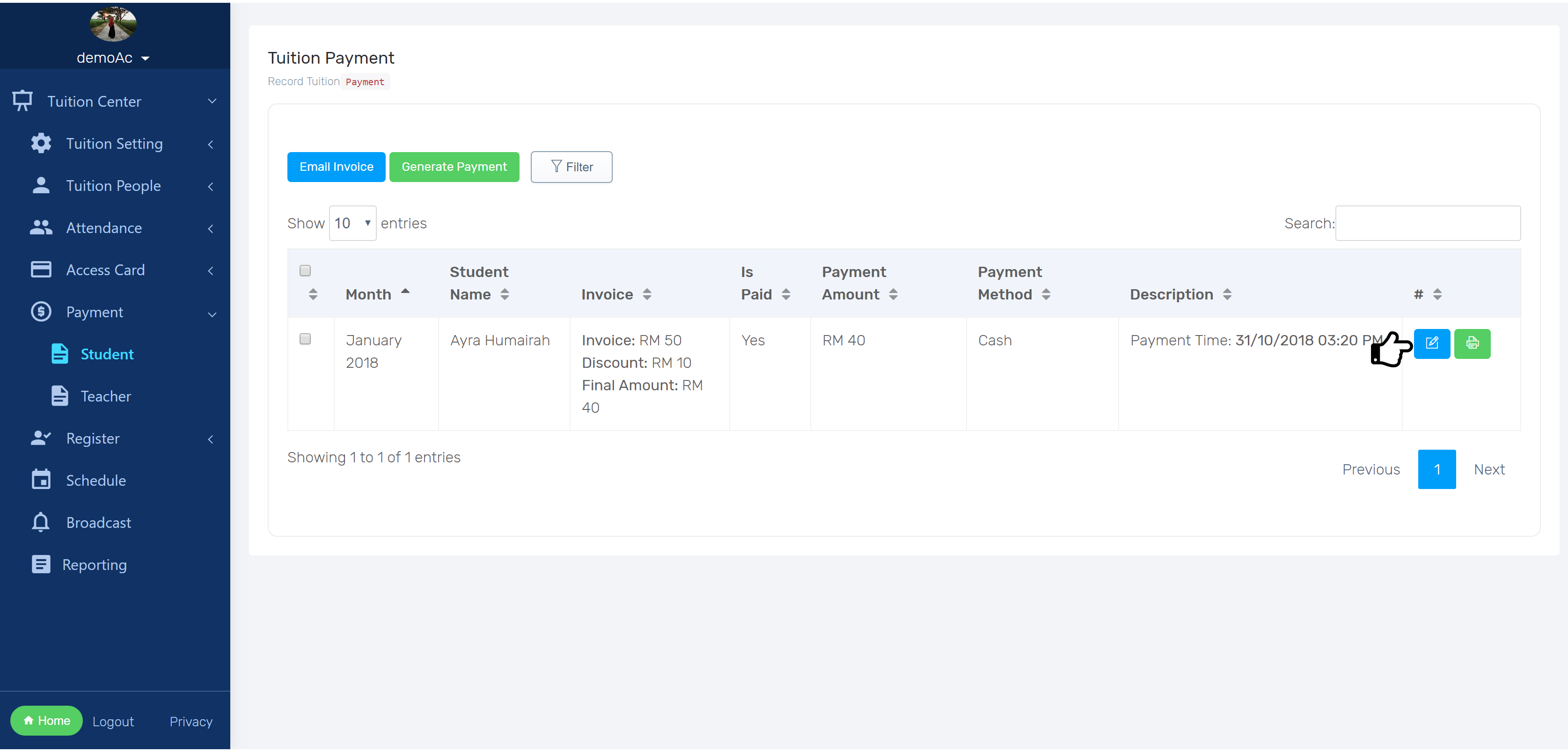
Task: Expand the Register chevron
Action: (211, 438)
